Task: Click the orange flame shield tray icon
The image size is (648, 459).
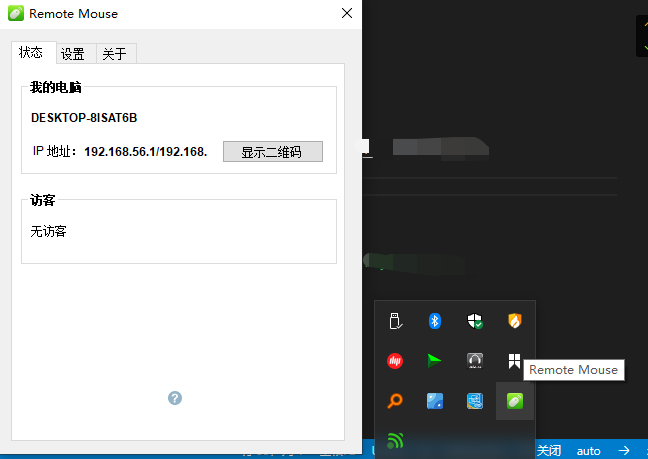Action: (515, 321)
